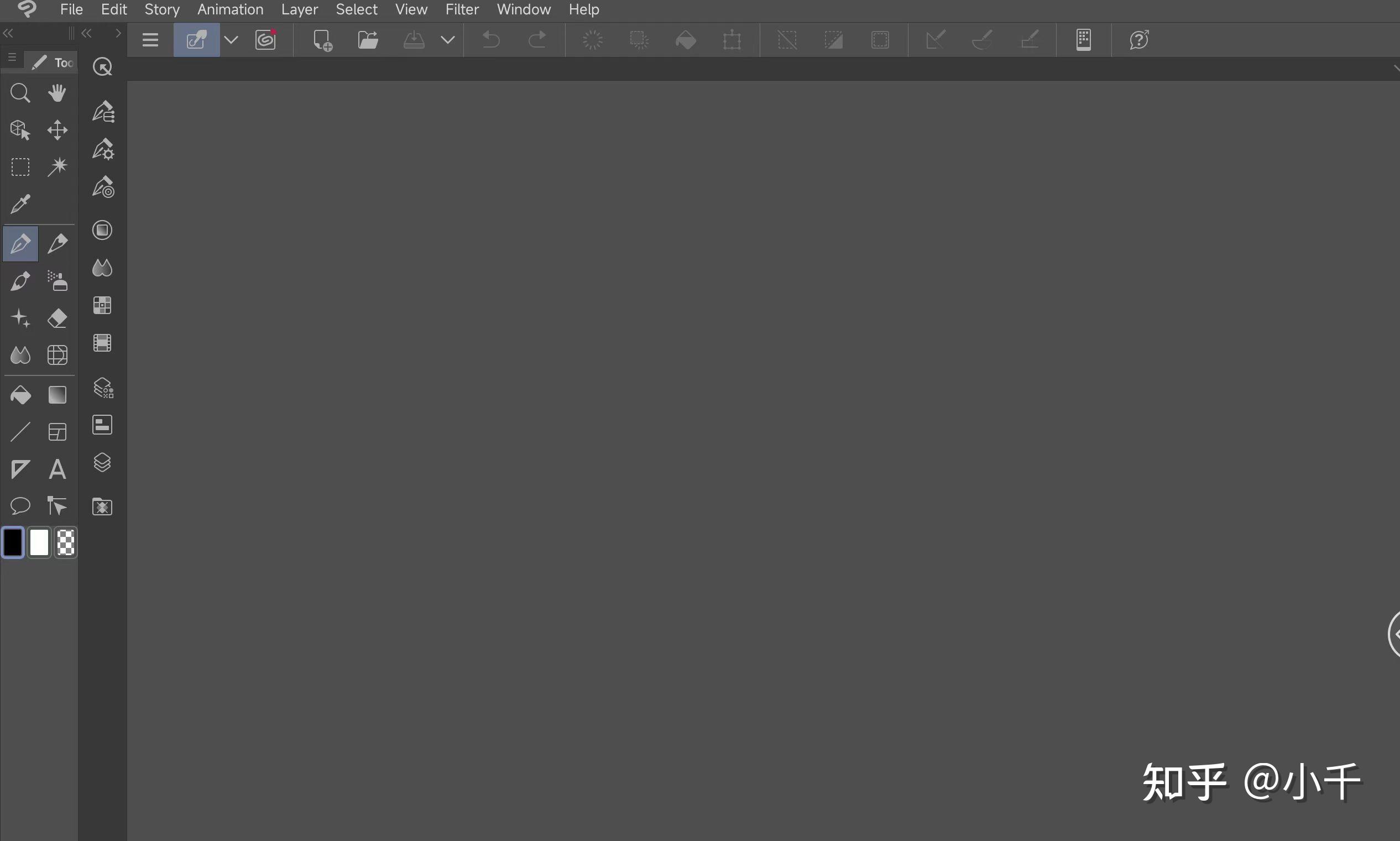The width and height of the screenshot is (1400, 841).
Task: Click the black foreground color swatch
Action: tap(13, 542)
